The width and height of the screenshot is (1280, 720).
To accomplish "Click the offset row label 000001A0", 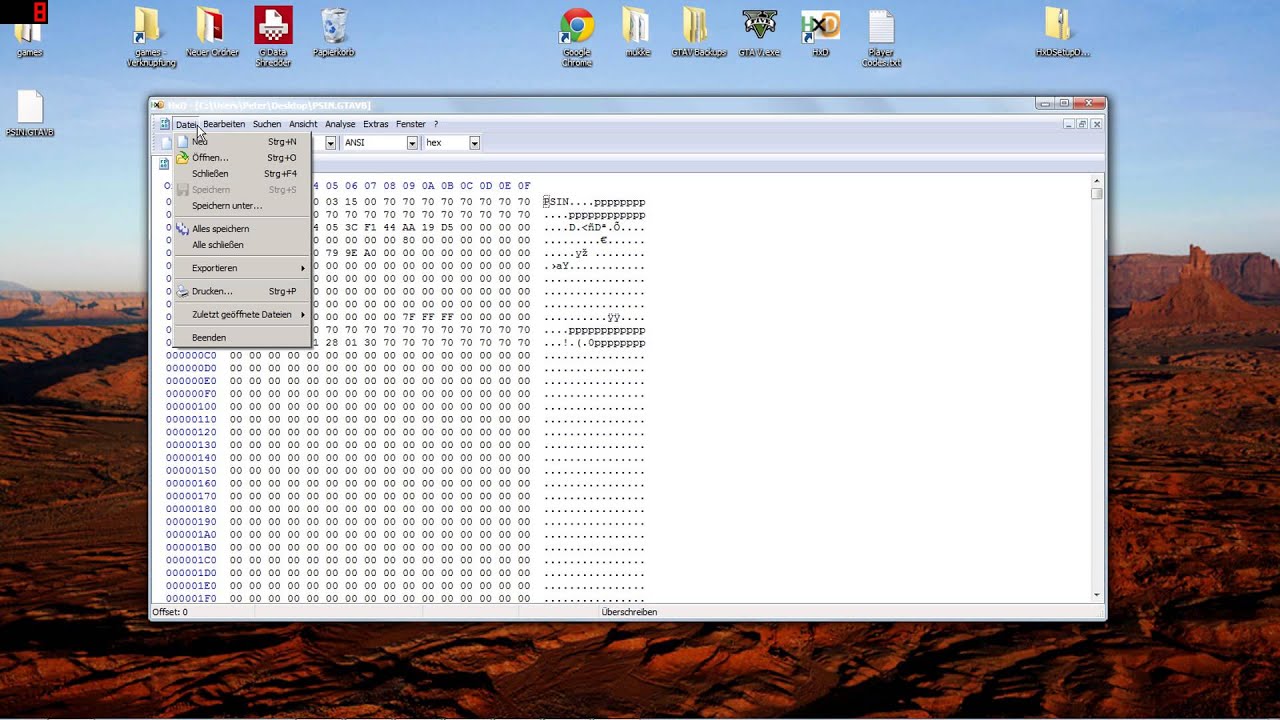I will [191, 534].
